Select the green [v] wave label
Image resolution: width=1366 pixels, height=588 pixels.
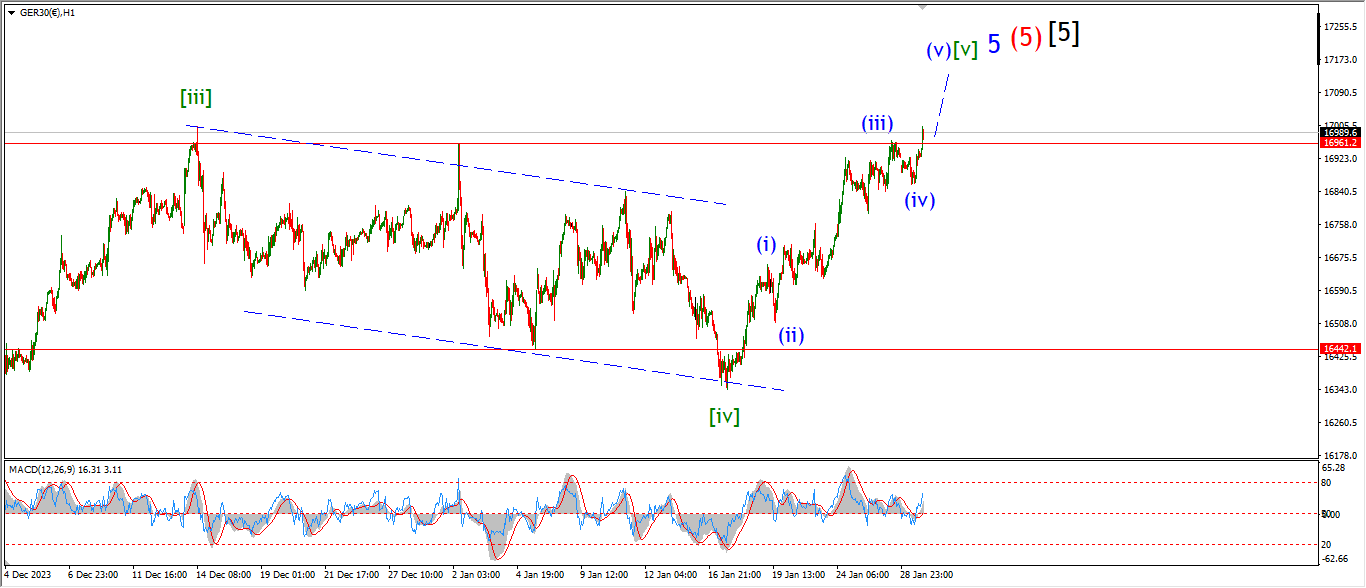click(x=965, y=49)
